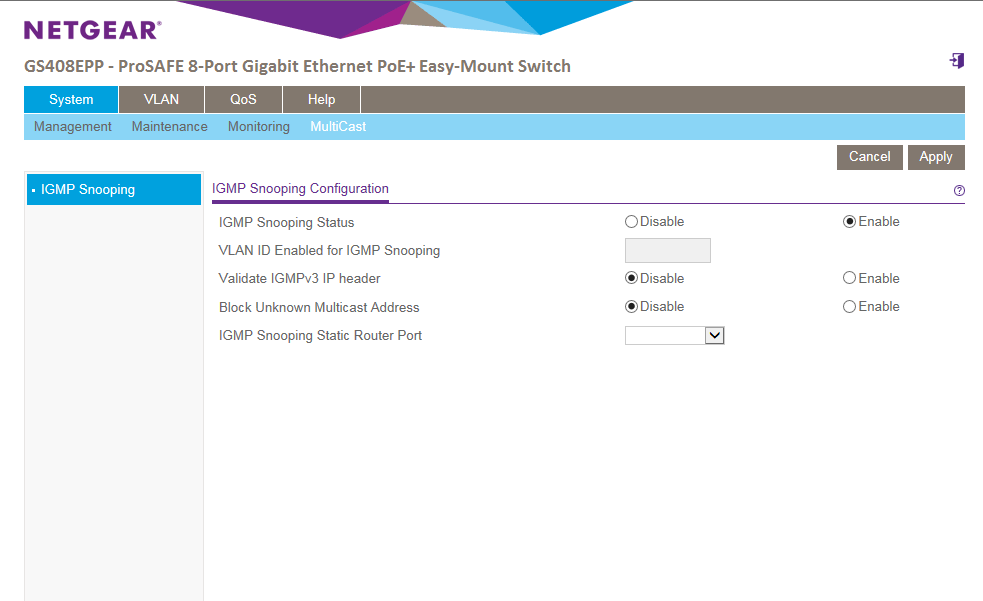The height and width of the screenshot is (601, 983).
Task: Click the logout icon at top right
Action: click(956, 61)
